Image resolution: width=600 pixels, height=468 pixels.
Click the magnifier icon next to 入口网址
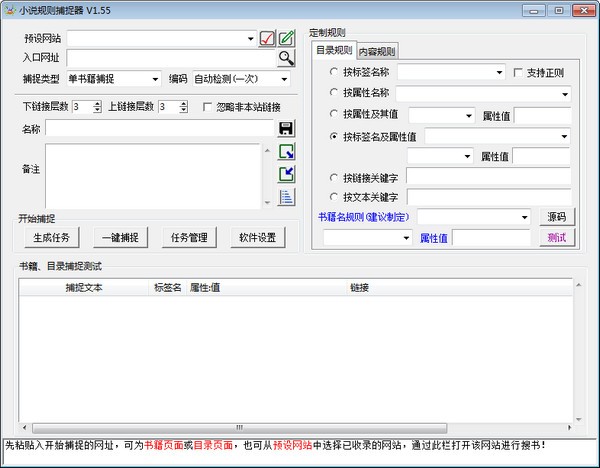click(x=287, y=58)
